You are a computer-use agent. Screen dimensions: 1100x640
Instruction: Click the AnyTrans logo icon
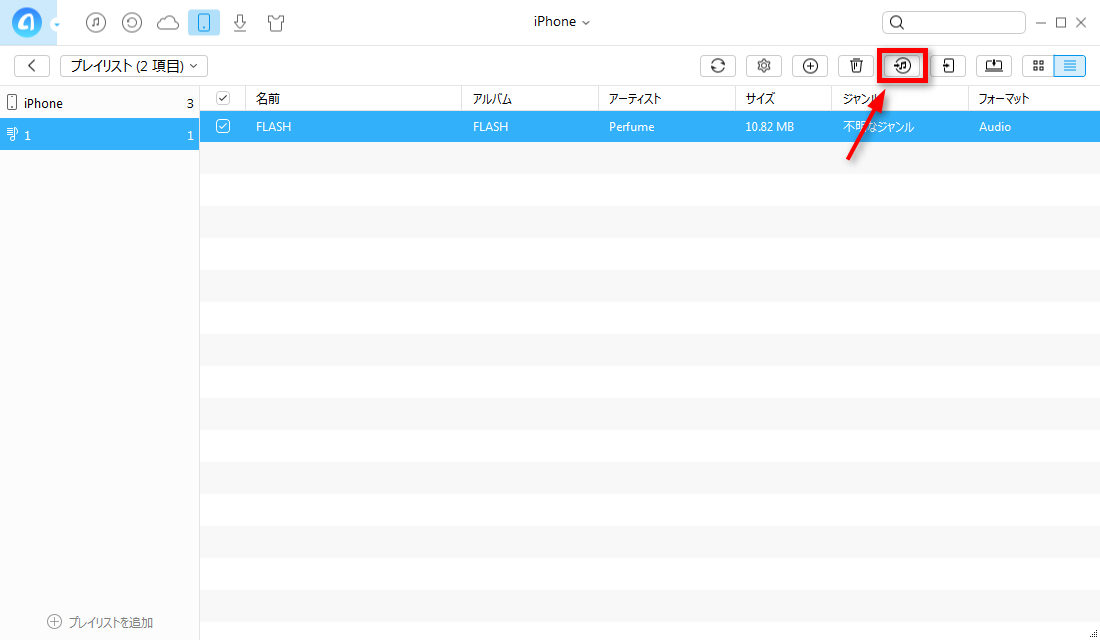[27, 22]
